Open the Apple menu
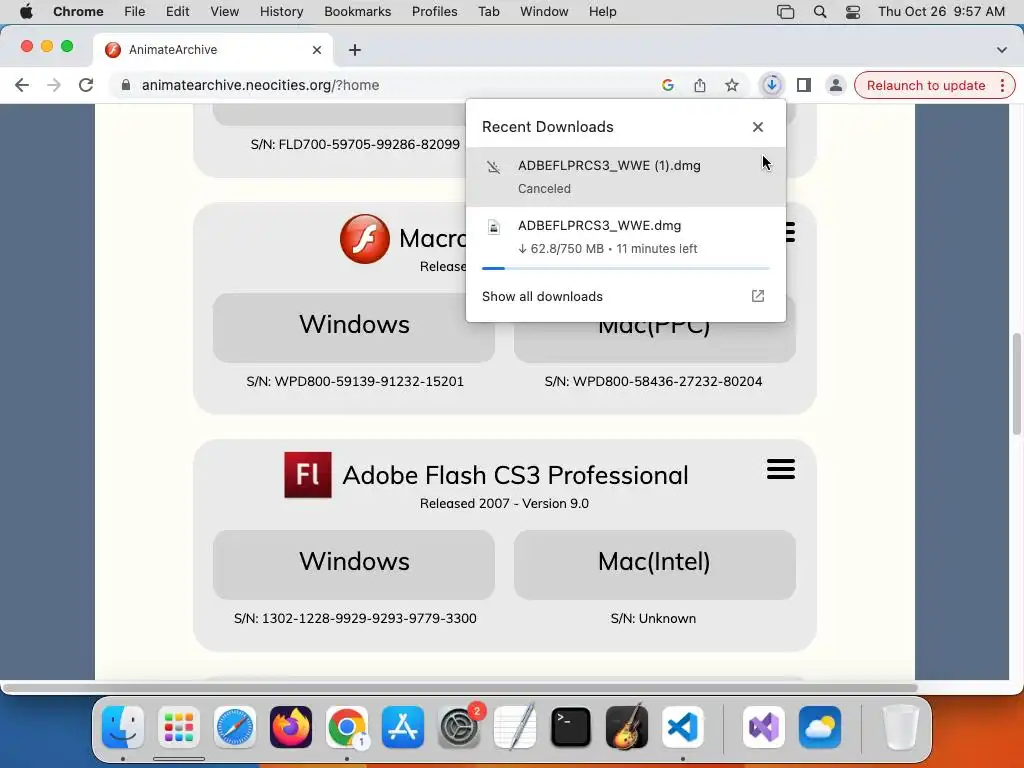Screen dimensions: 1024x768 click(26, 12)
